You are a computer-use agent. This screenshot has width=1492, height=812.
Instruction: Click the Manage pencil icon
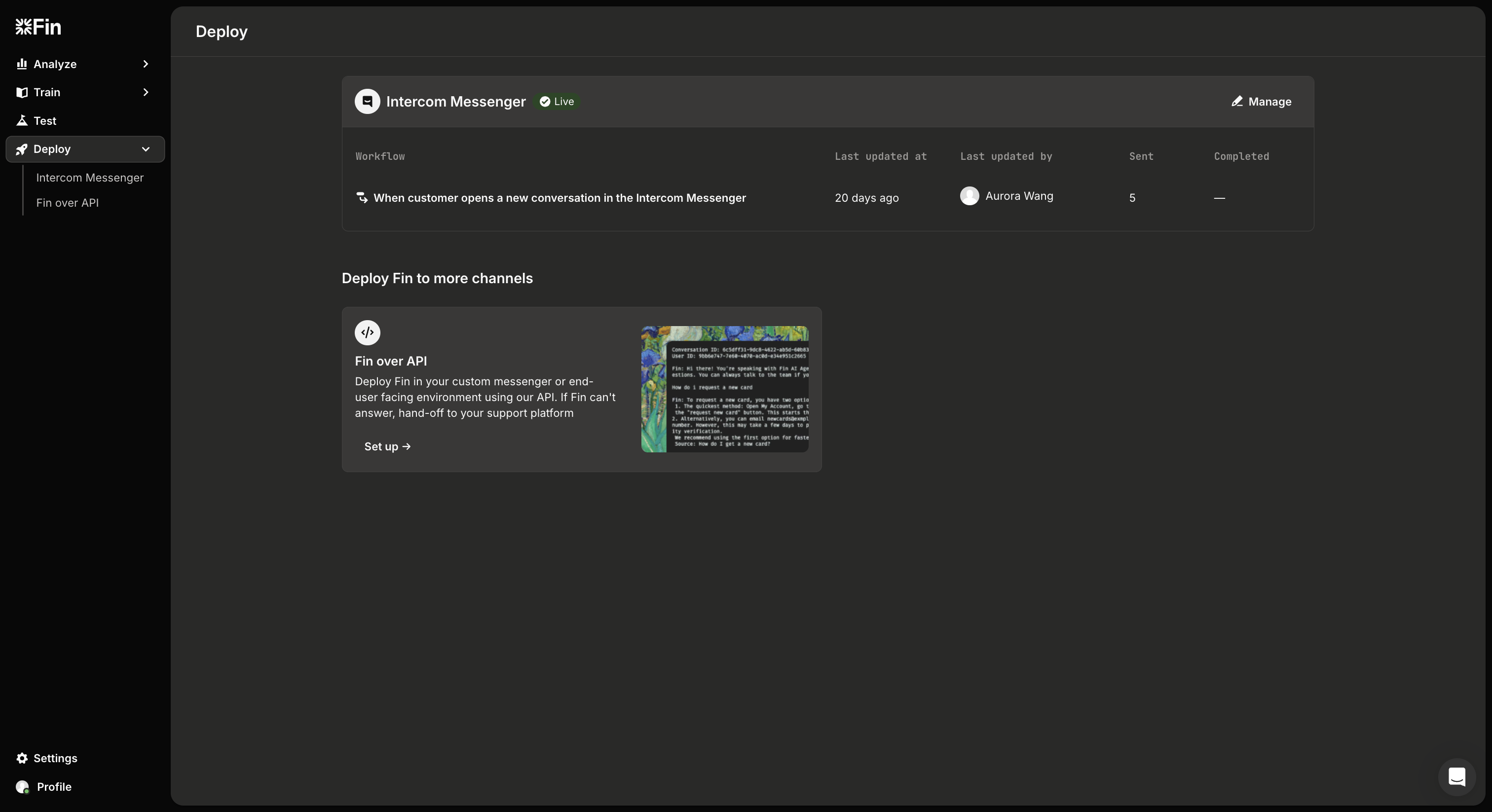pos(1236,101)
